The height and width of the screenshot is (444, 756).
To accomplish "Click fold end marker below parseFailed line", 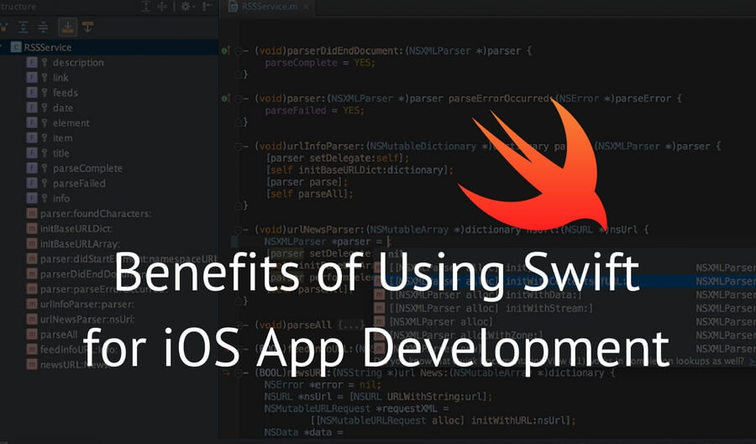I will [238, 122].
